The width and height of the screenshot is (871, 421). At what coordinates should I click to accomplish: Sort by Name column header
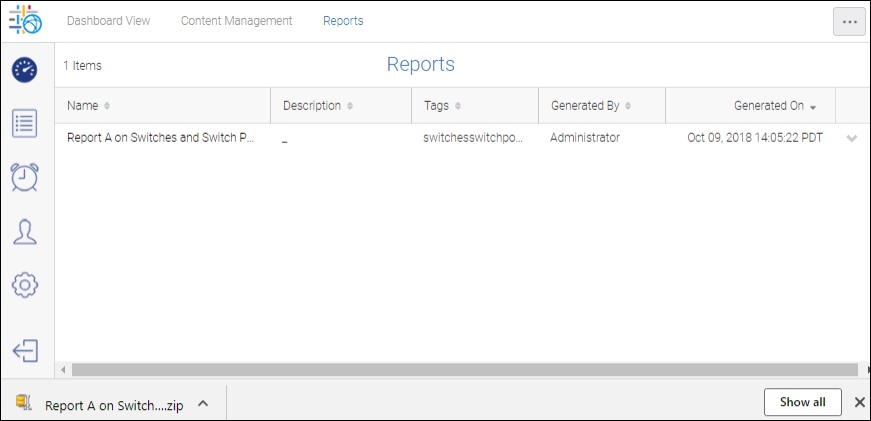click(83, 106)
